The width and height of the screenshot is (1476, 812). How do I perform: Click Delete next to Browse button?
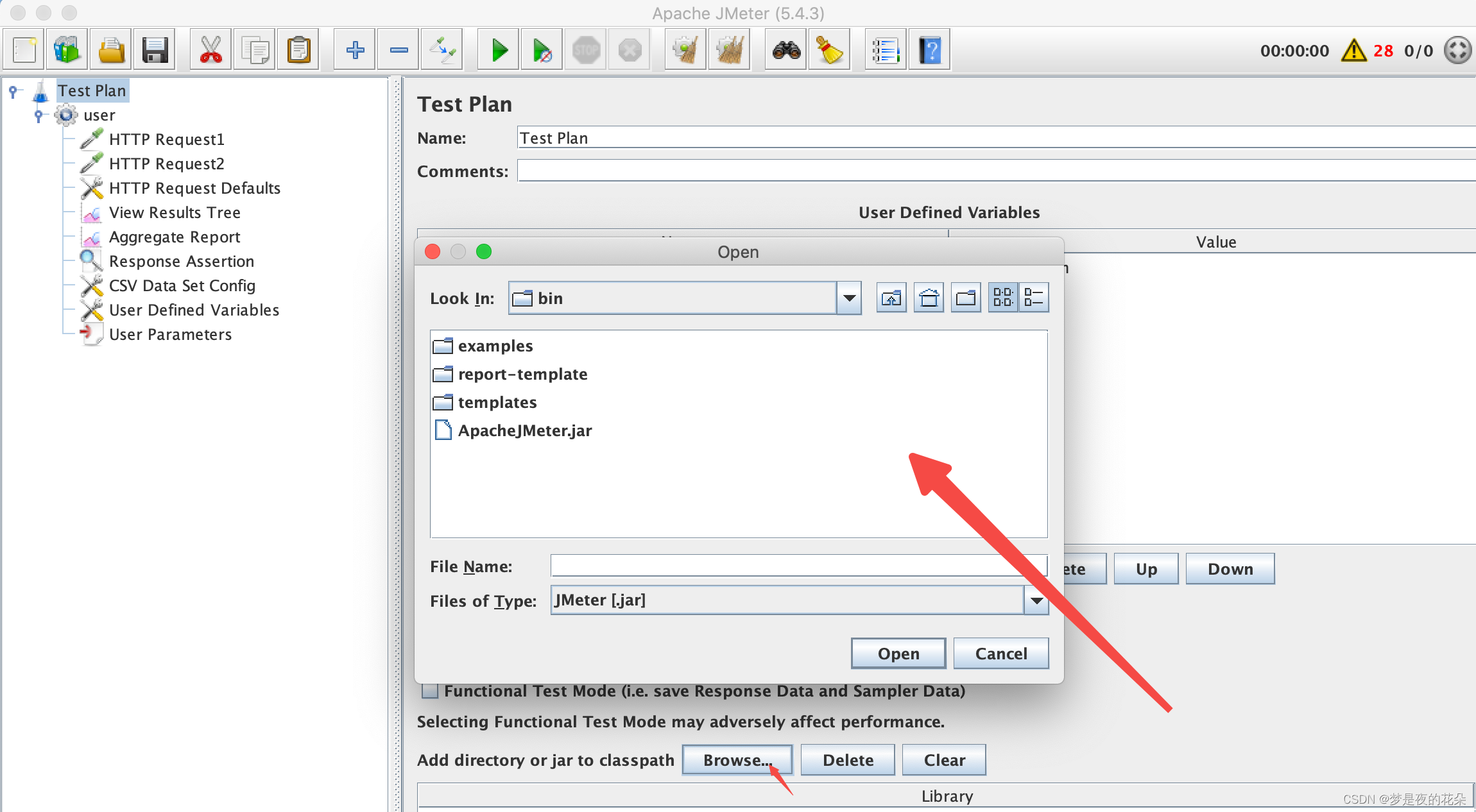pos(848,760)
